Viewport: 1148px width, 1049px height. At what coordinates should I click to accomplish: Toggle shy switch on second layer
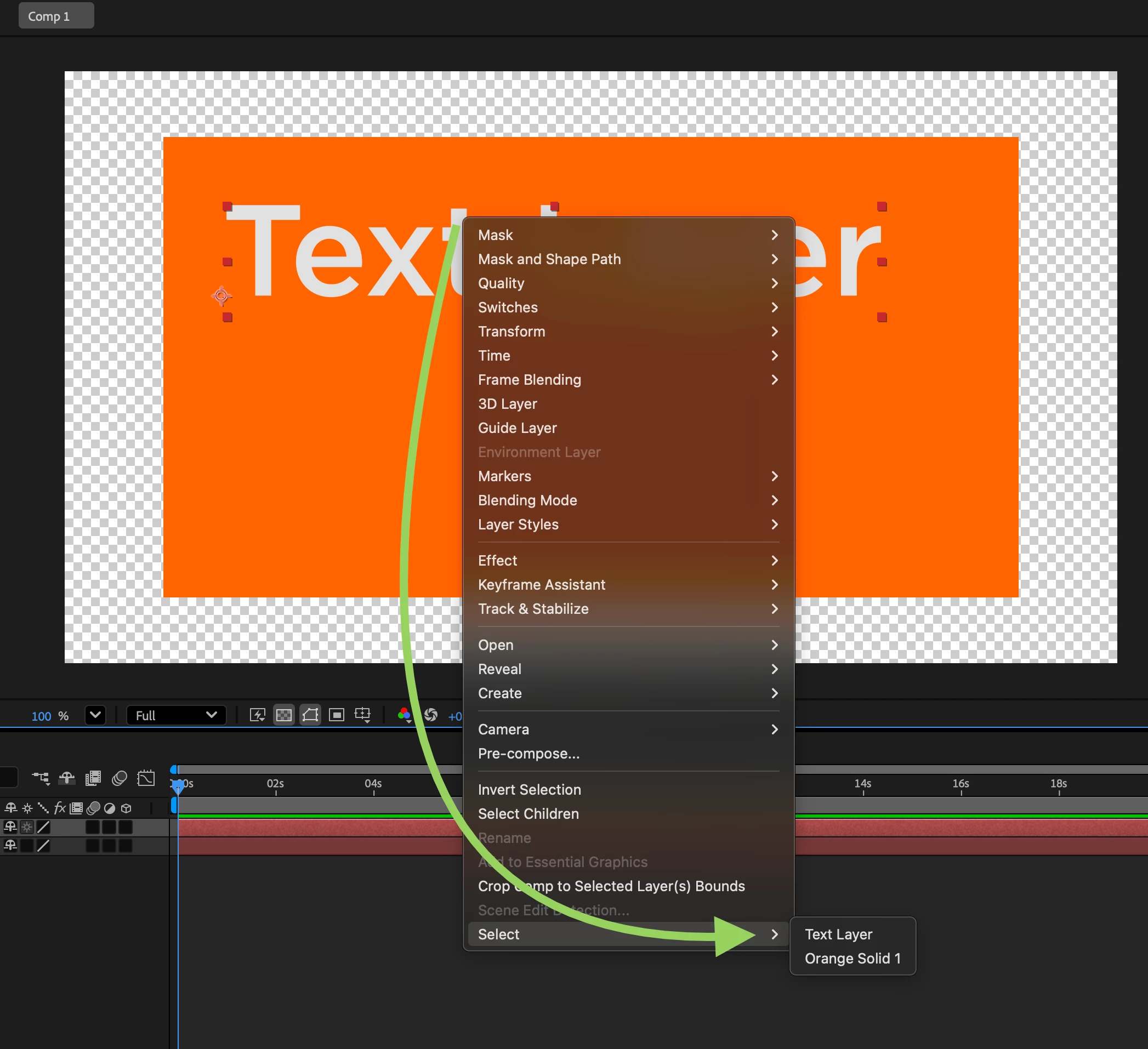(x=10, y=846)
